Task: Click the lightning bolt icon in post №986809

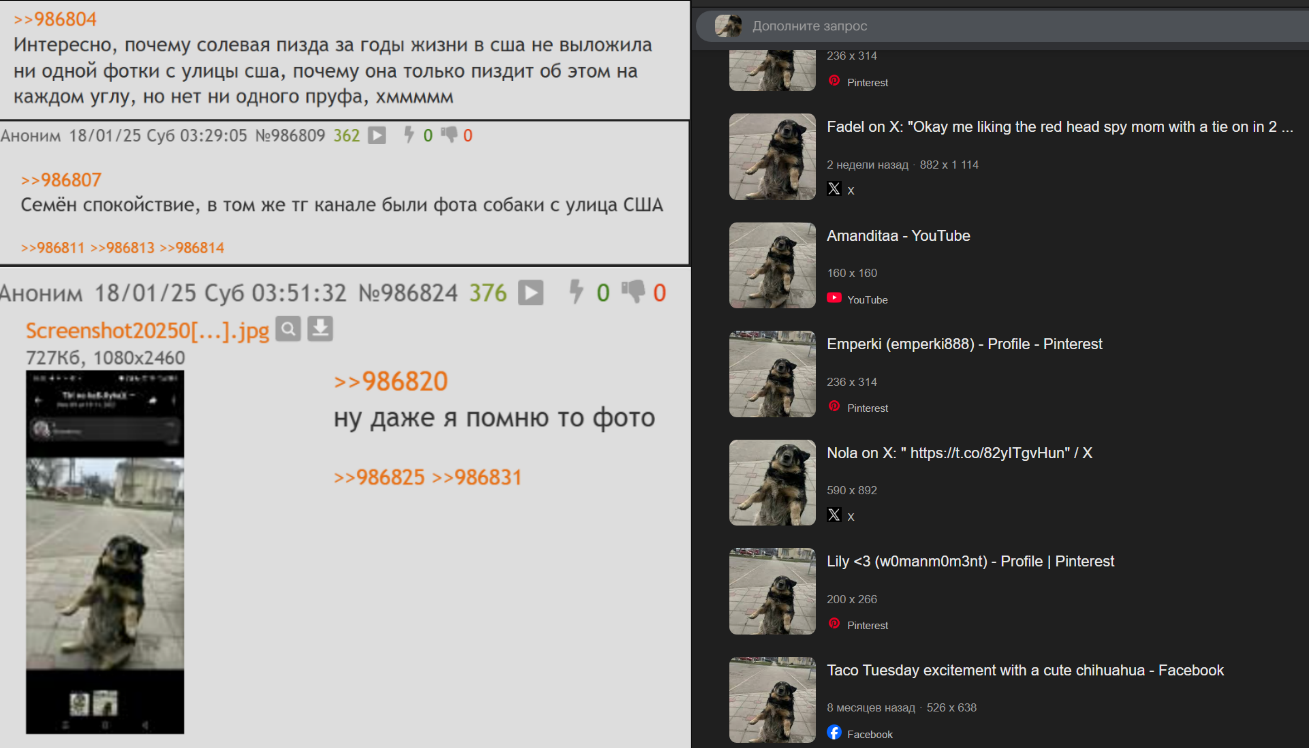Action: [x=408, y=135]
